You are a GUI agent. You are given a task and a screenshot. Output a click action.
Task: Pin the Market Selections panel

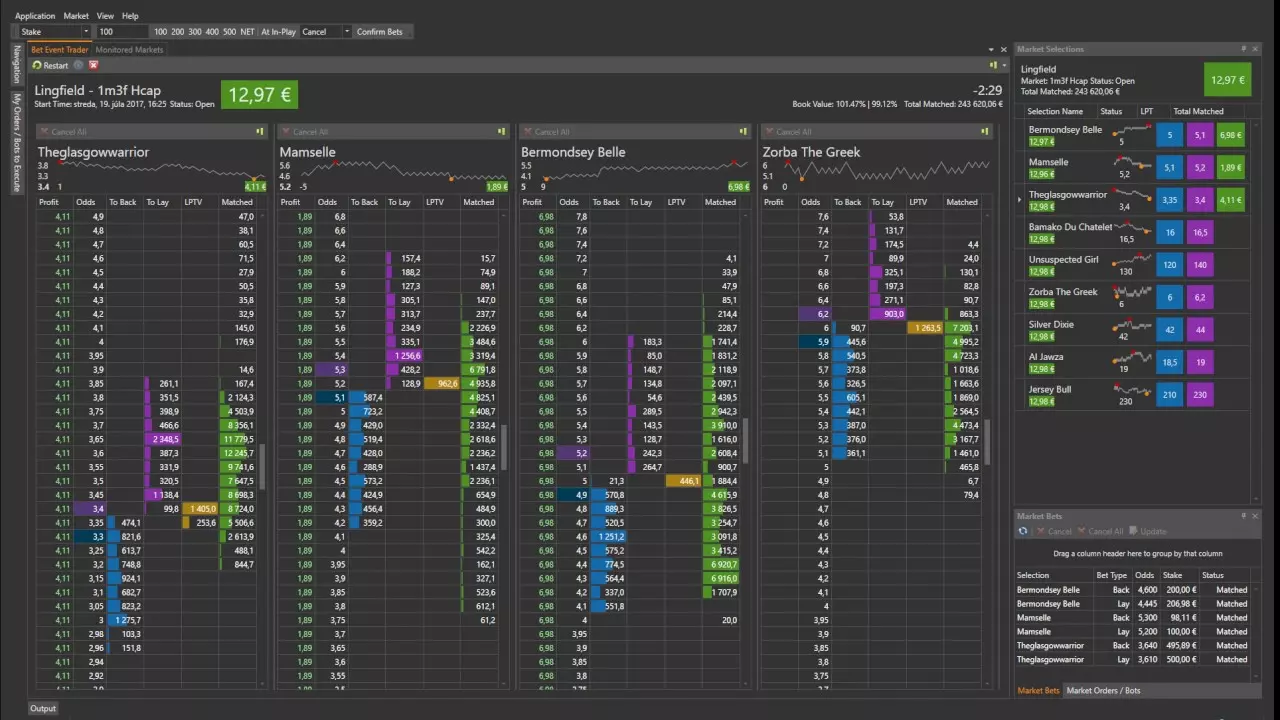1244,48
